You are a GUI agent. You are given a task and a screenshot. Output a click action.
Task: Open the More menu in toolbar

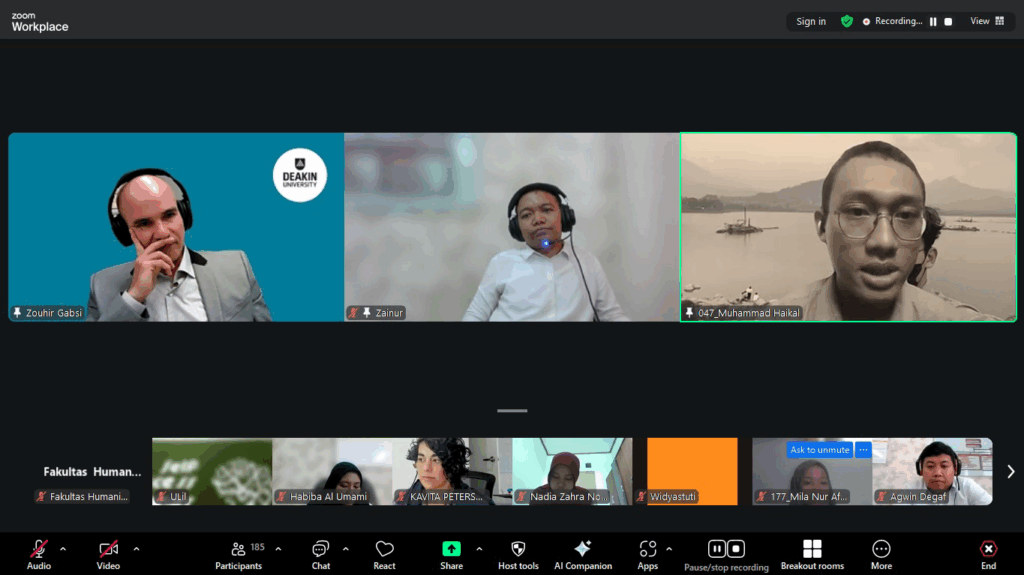881,549
